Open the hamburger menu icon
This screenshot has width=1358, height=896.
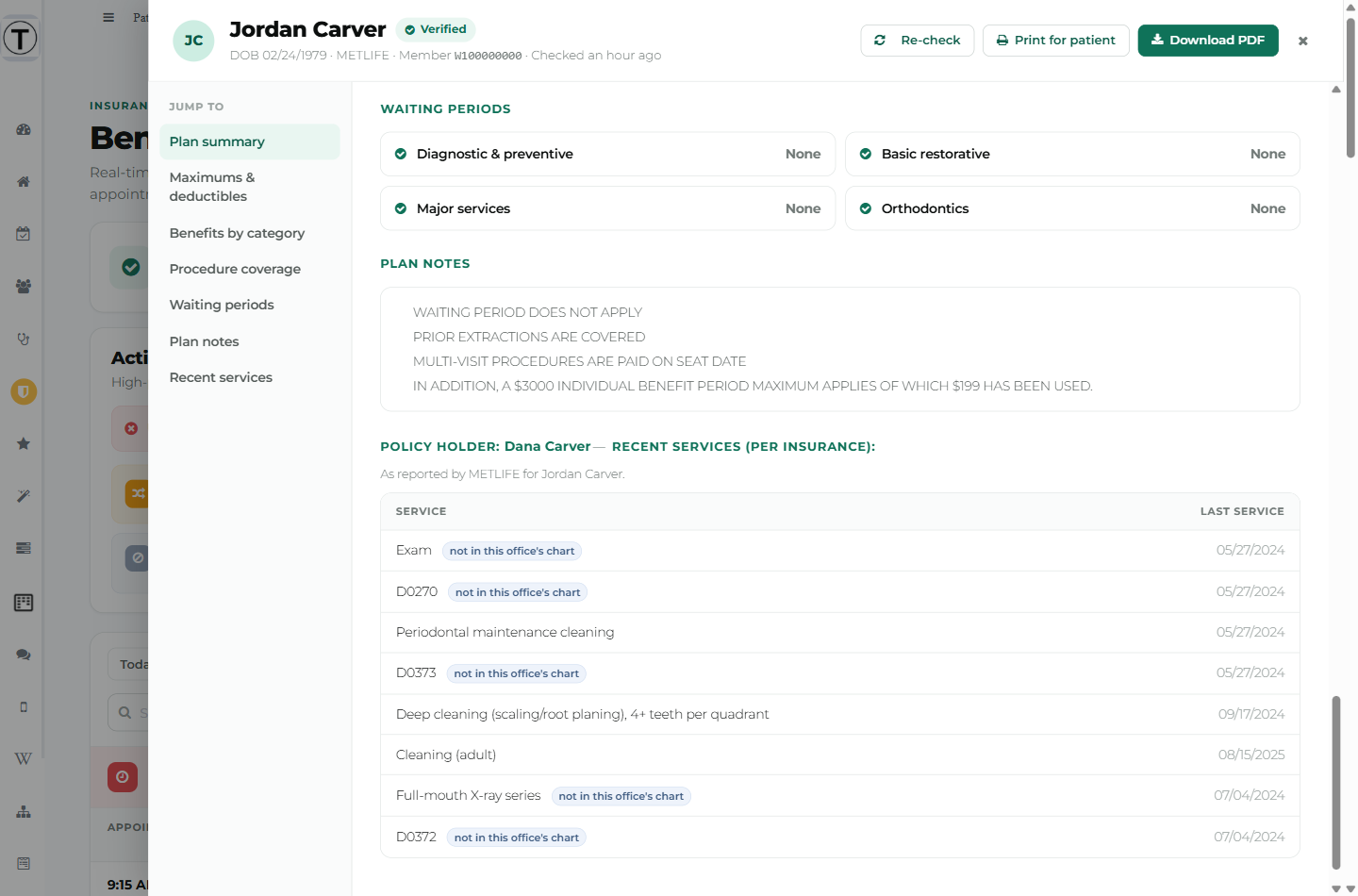tap(108, 17)
